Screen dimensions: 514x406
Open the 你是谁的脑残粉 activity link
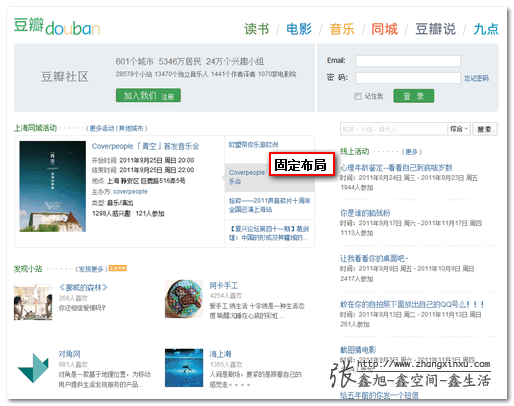point(365,213)
